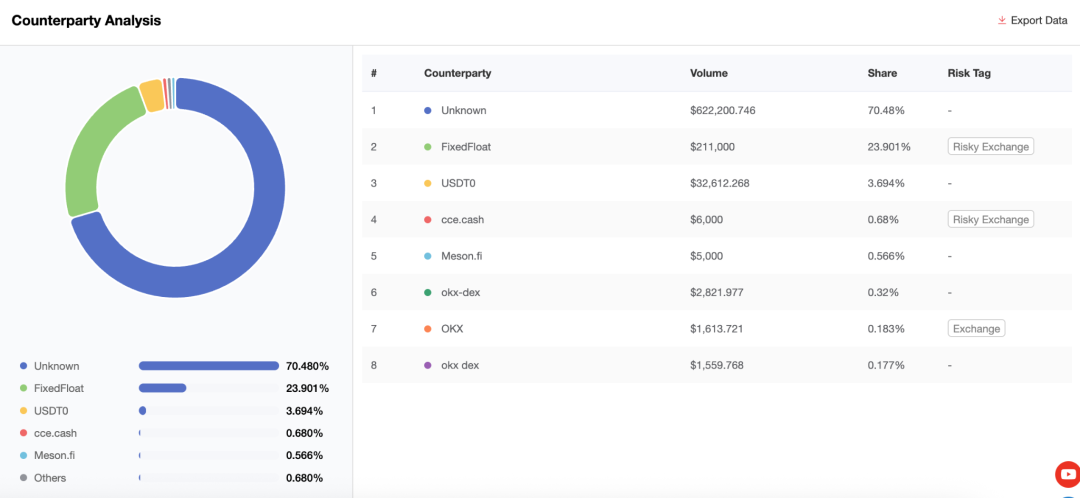Select the USDT0 table row
Viewport: 1080px width, 498px height.
click(716, 183)
